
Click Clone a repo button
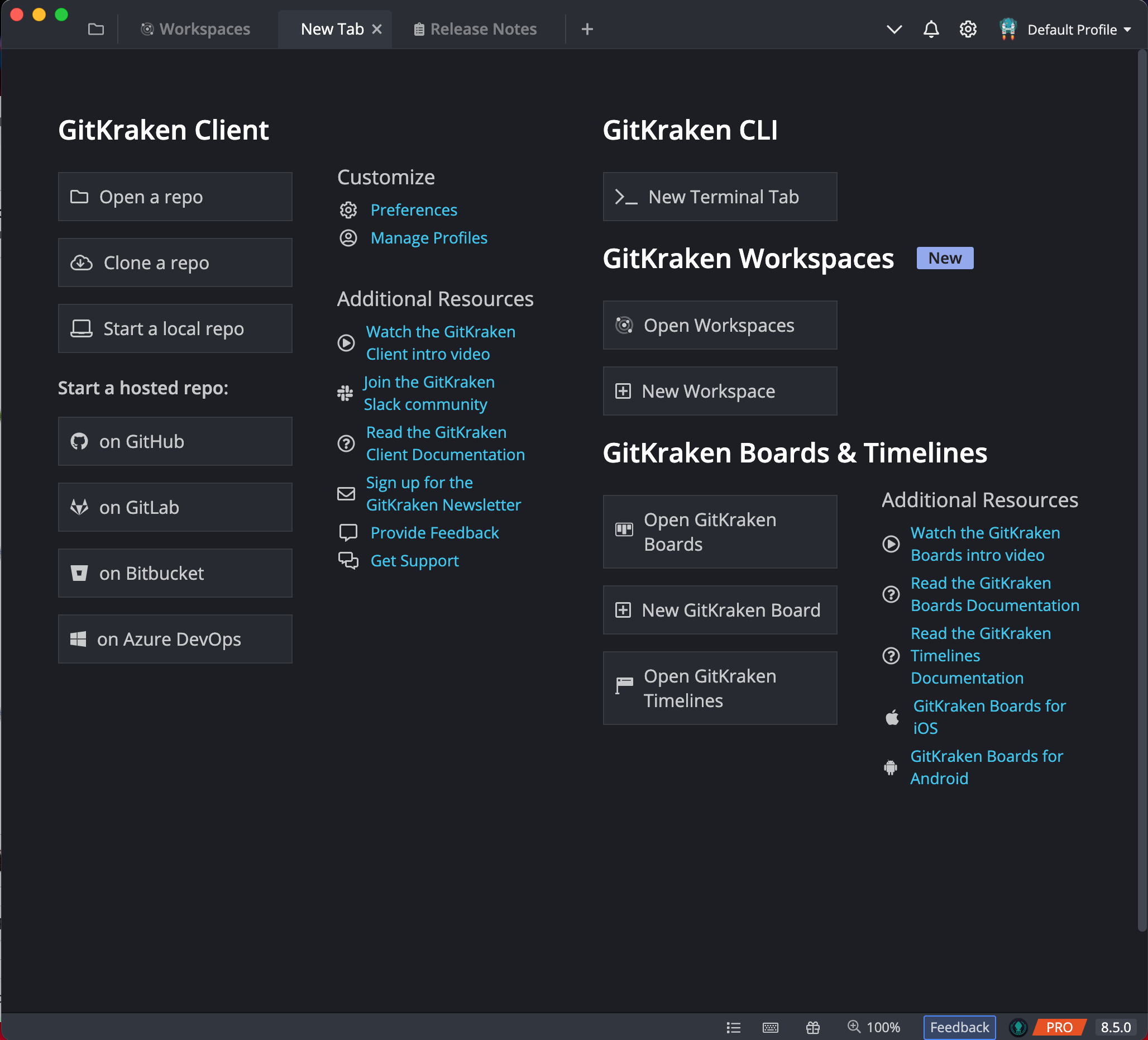175,263
